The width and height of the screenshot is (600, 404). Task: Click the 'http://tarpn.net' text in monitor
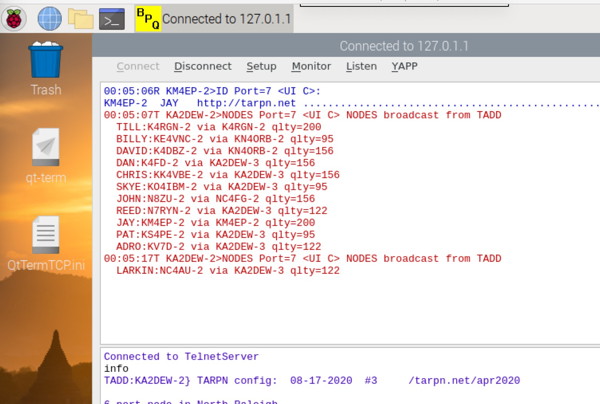pos(246,103)
